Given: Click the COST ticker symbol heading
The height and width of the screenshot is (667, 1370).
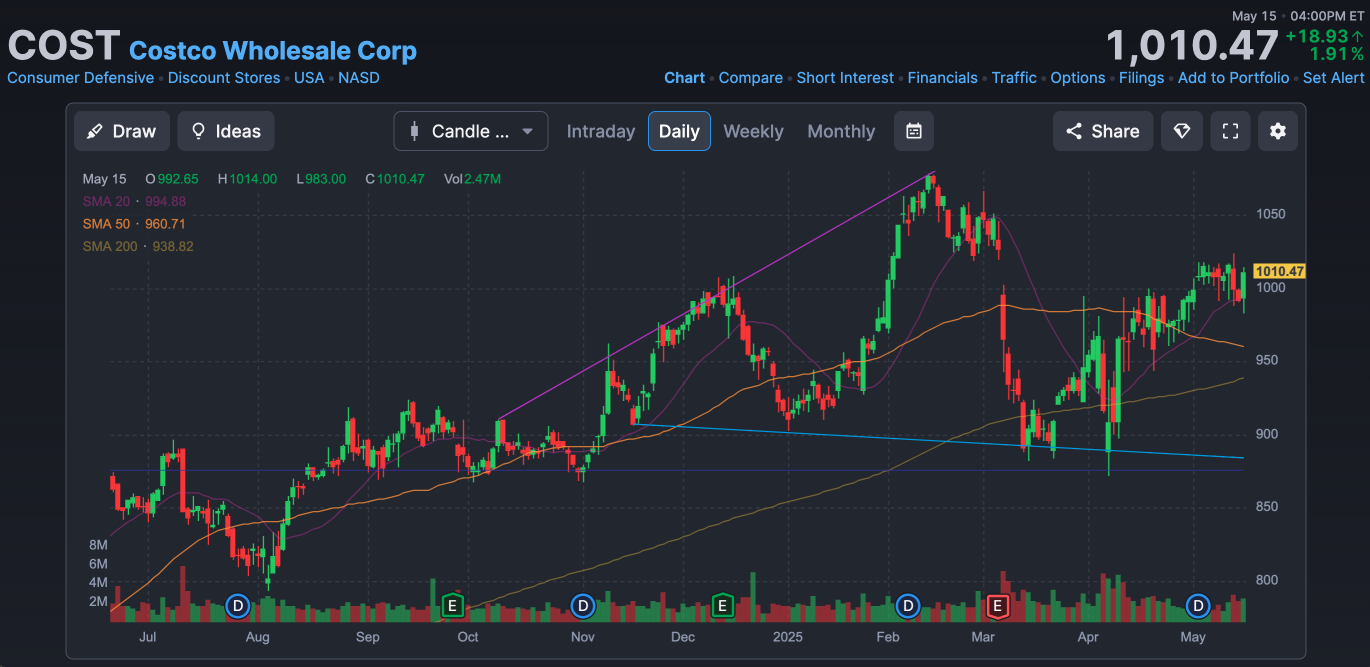Looking at the screenshot, I should pos(64,47).
